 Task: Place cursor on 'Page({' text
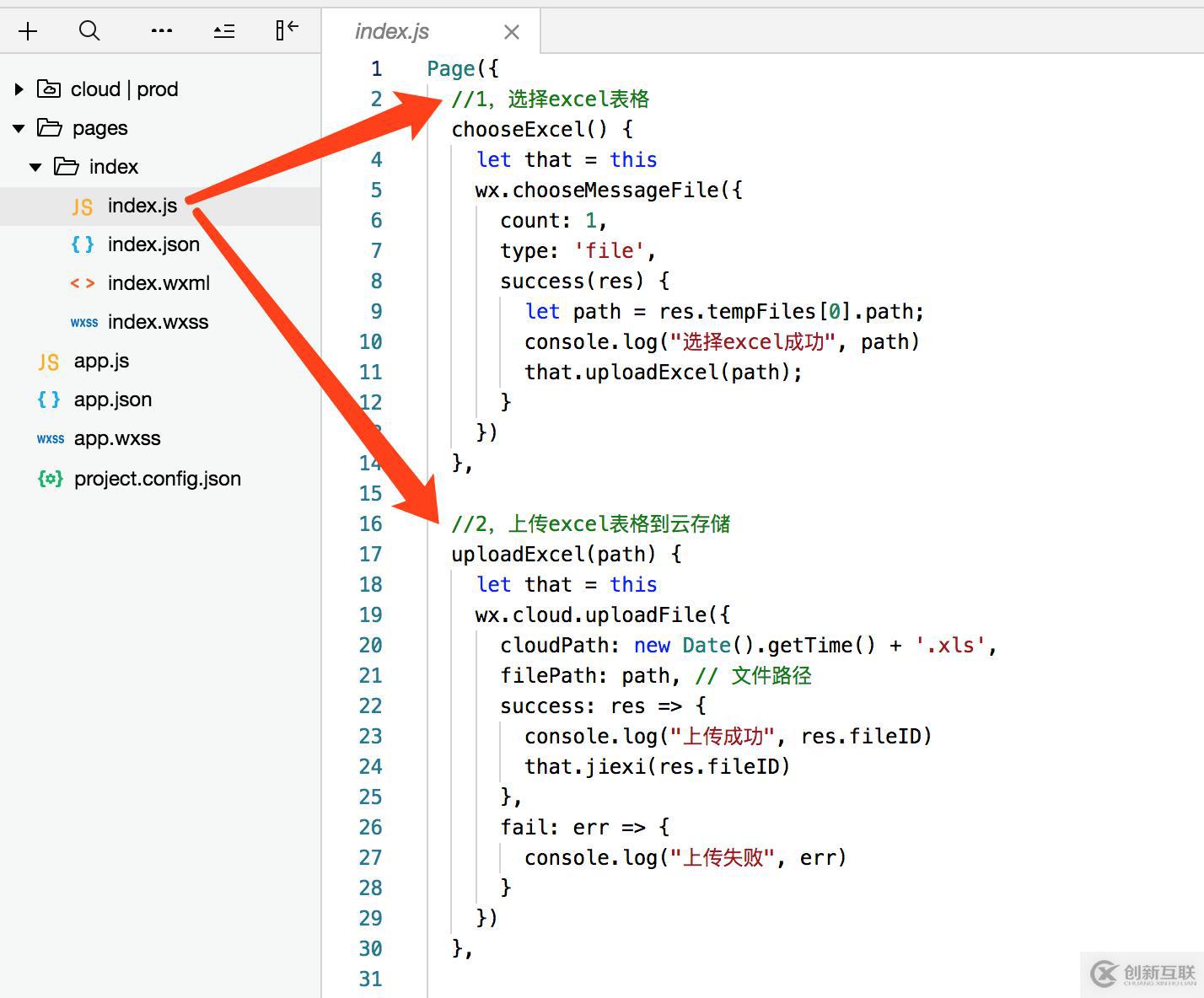click(463, 69)
